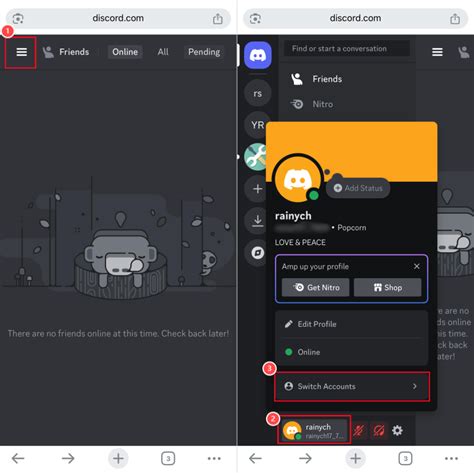
Task: Select the Online tab in left screenshot
Action: pyautogui.click(x=125, y=52)
